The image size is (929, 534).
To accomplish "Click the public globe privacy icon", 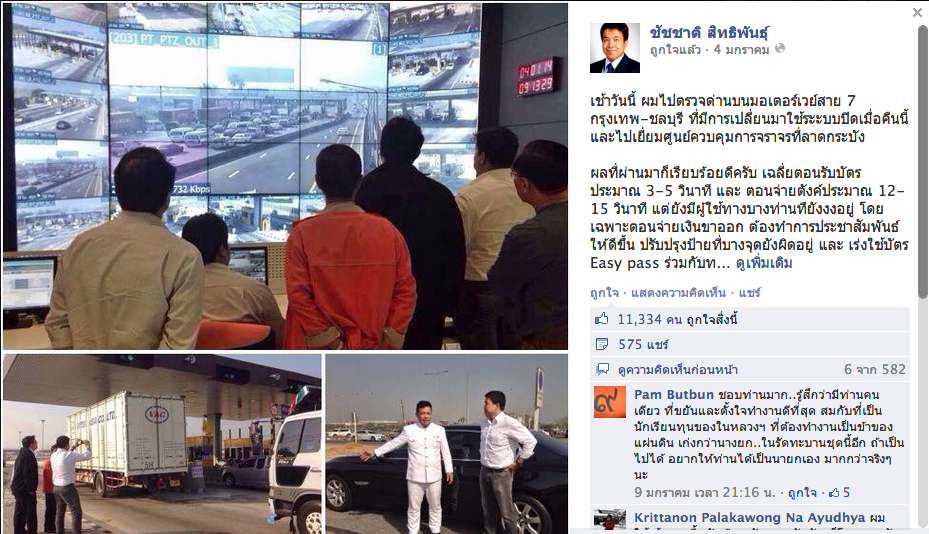I will [780, 49].
